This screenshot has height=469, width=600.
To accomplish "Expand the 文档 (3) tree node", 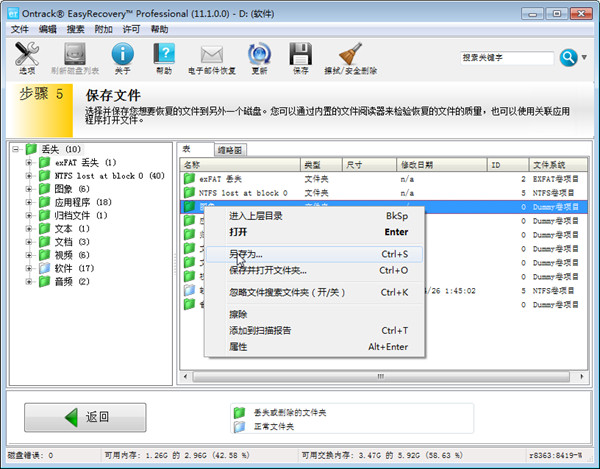I will coord(28,242).
